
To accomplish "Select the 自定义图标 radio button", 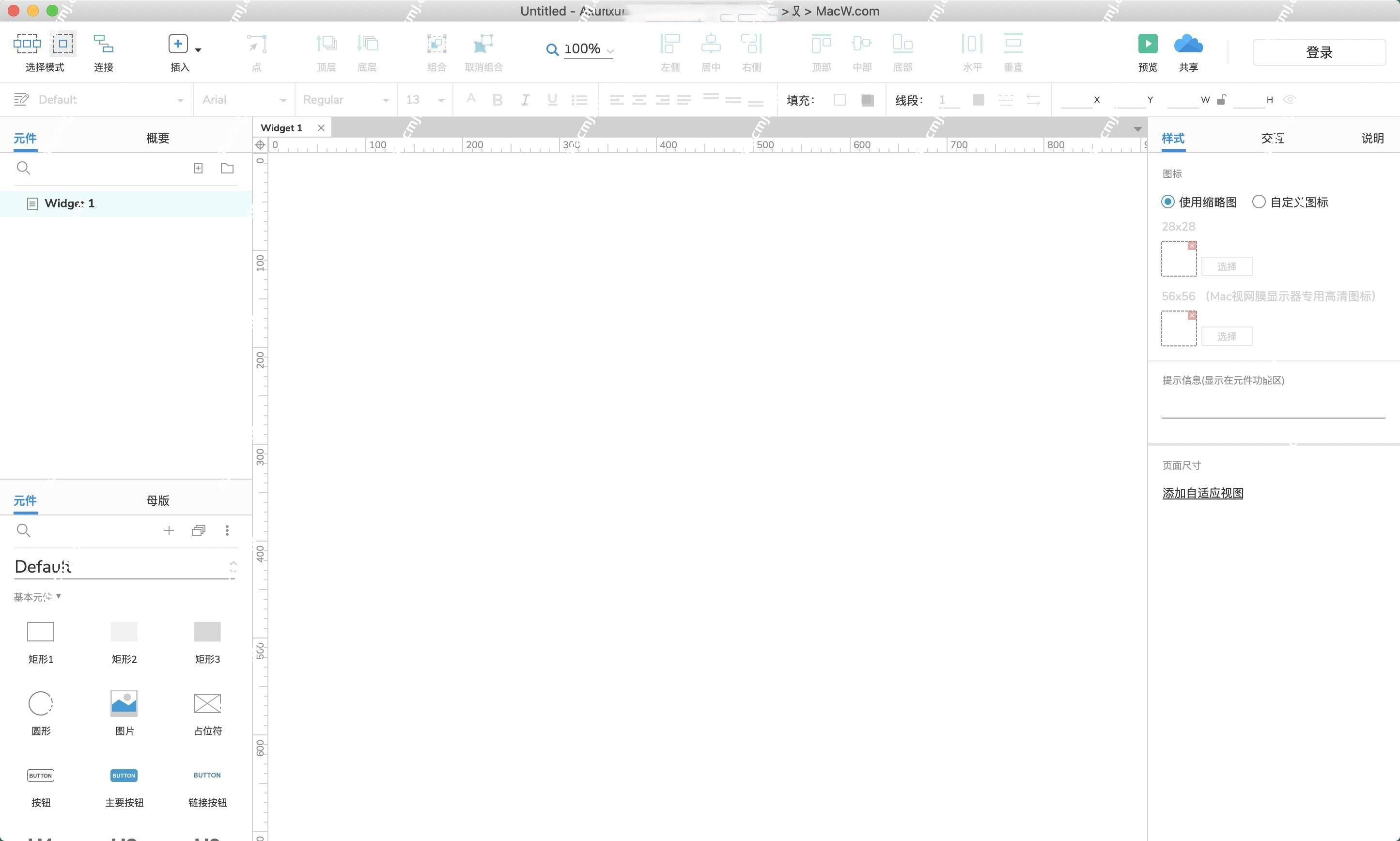I will [x=1259, y=202].
